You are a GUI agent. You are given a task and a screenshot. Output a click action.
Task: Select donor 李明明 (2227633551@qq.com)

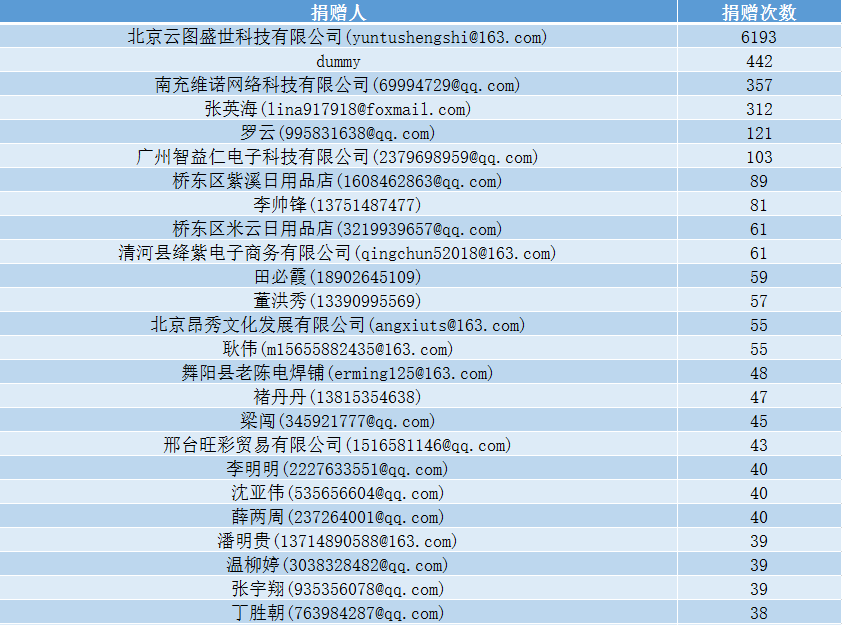pyautogui.click(x=338, y=468)
